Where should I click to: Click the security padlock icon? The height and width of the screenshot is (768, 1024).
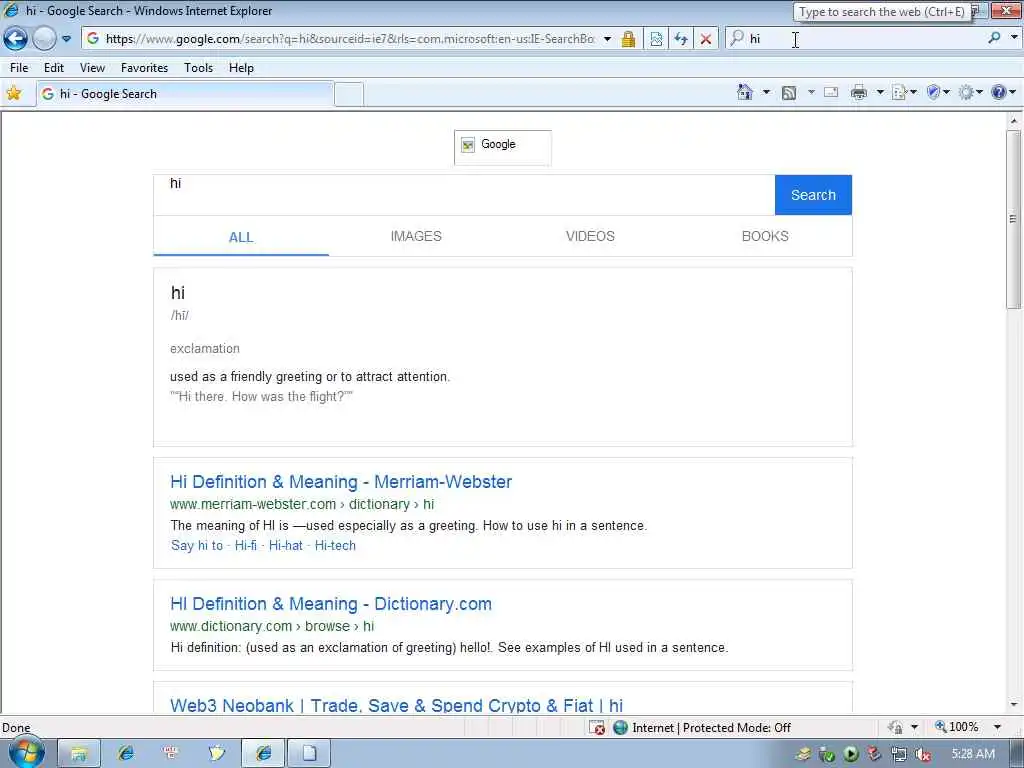[x=628, y=39]
